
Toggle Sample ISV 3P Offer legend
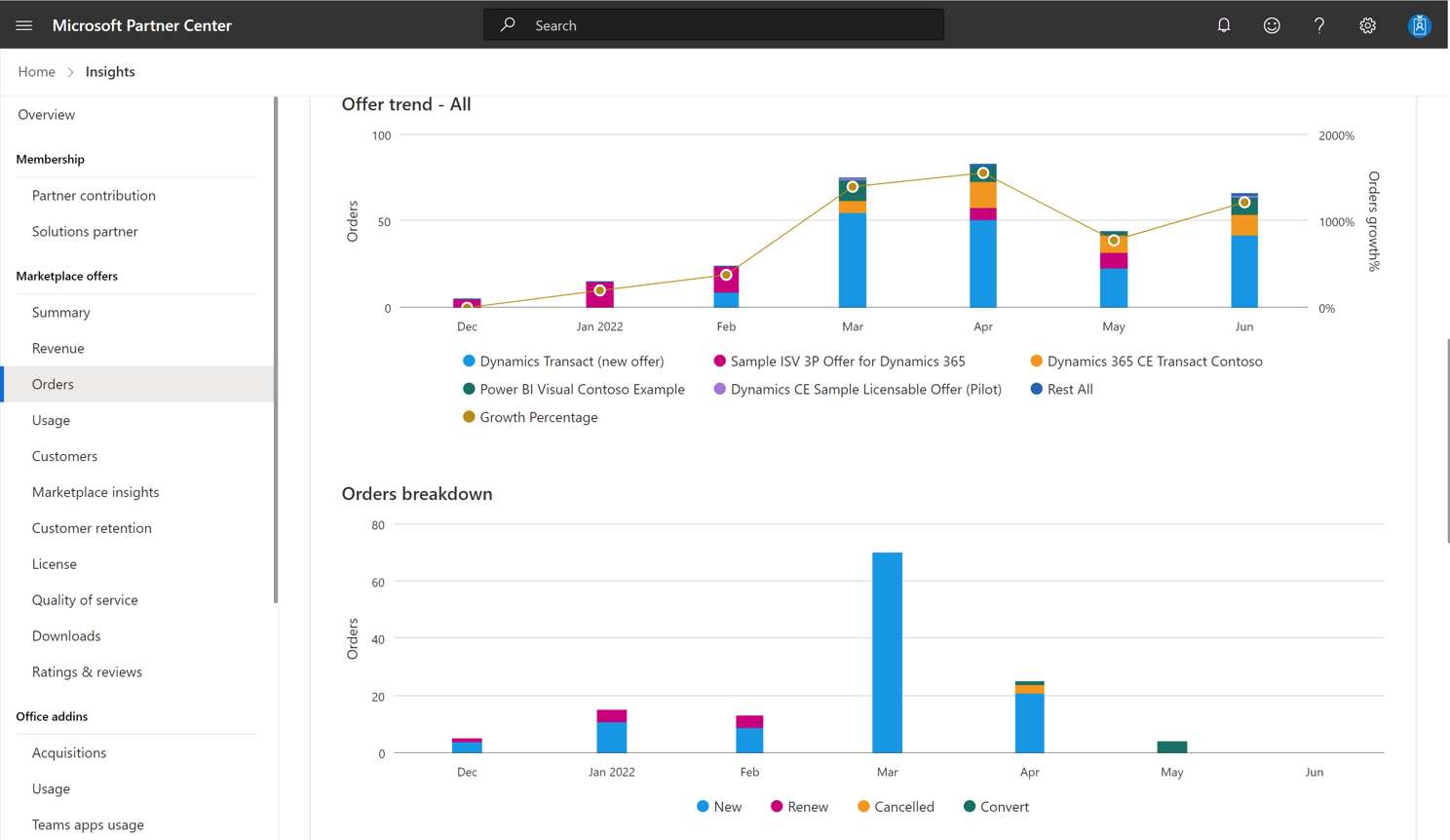[839, 362]
